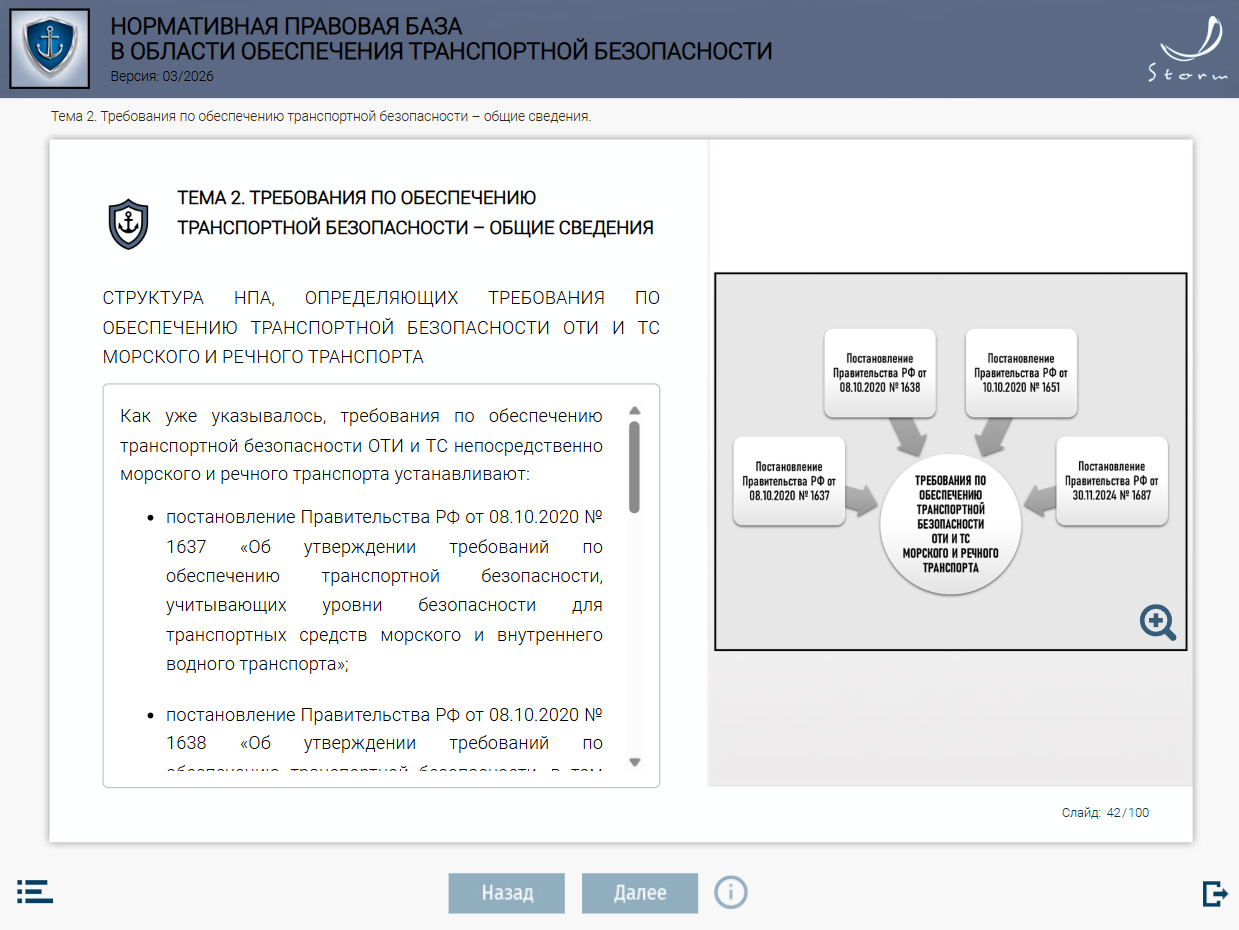
Task: Click the anchor shield logo in header
Action: pos(49,48)
